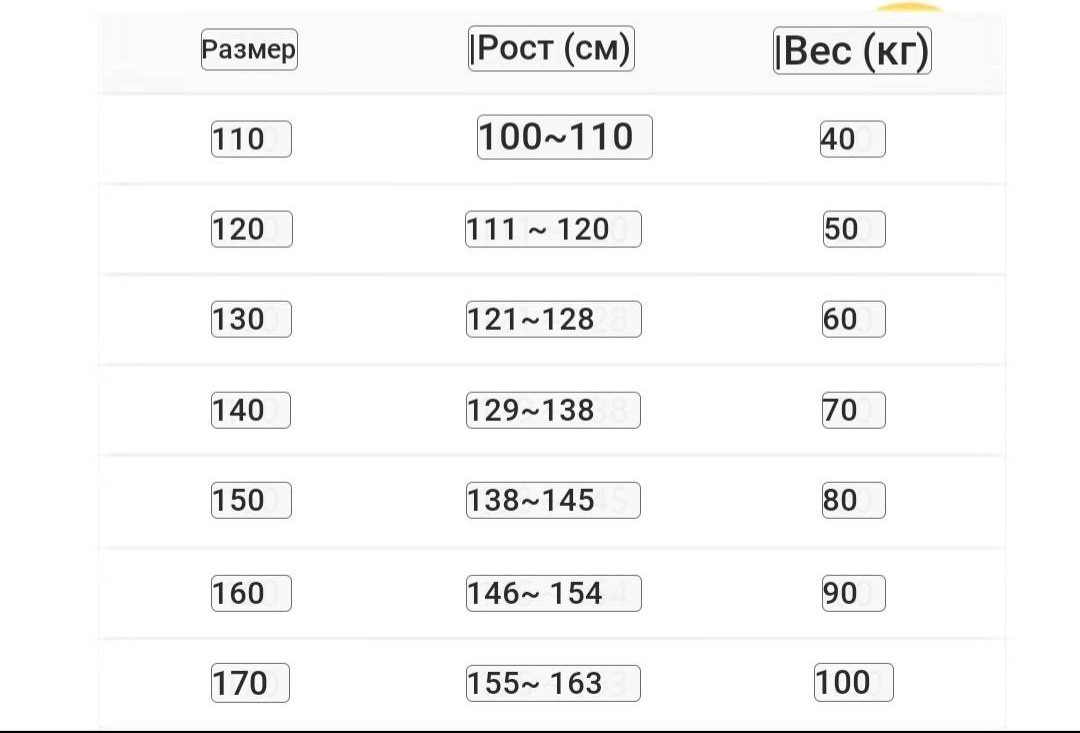
Task: Select the Рост (см) header box
Action: pyautogui.click(x=551, y=49)
